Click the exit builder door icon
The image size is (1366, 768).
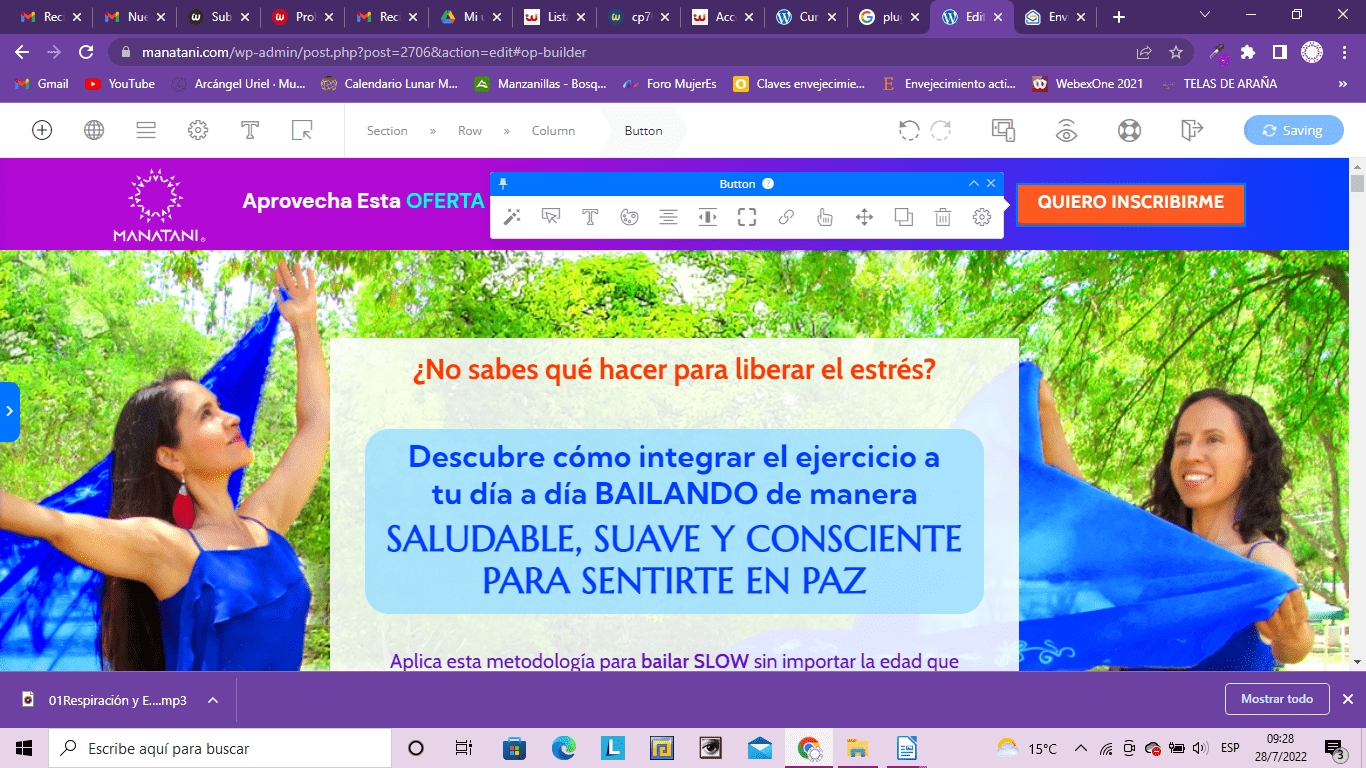(1191, 130)
